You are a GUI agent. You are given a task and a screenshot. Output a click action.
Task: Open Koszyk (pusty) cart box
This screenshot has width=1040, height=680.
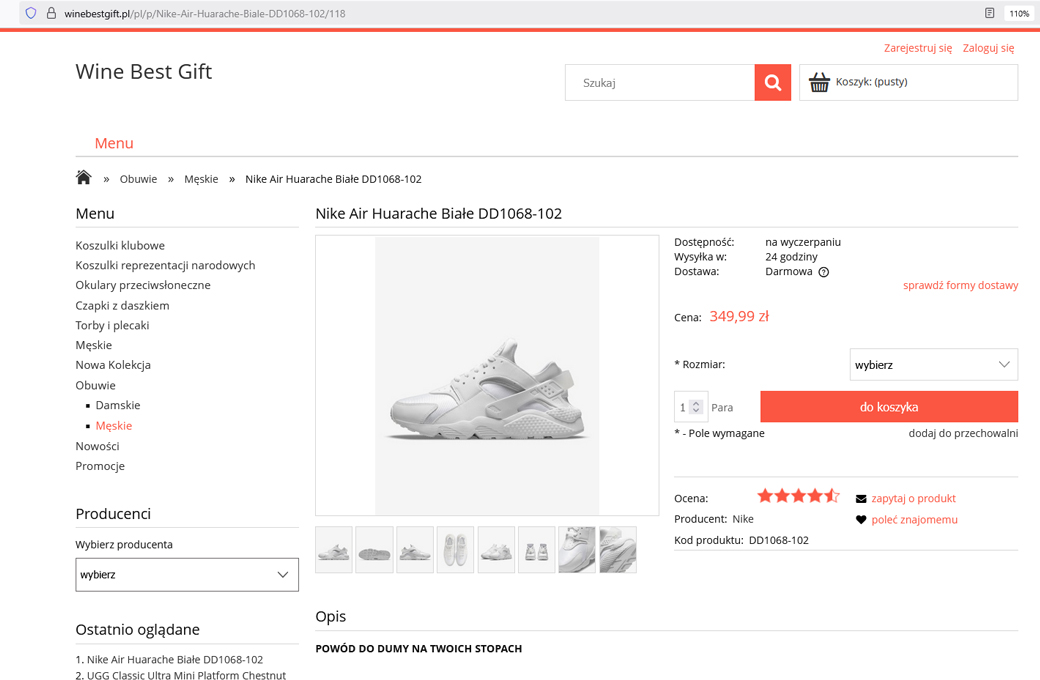tap(909, 82)
